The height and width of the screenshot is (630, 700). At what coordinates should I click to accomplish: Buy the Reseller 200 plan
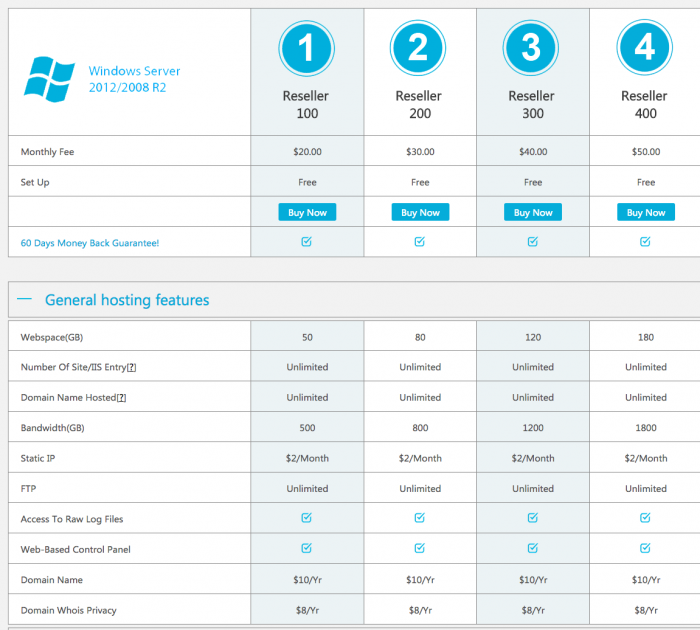(x=420, y=212)
